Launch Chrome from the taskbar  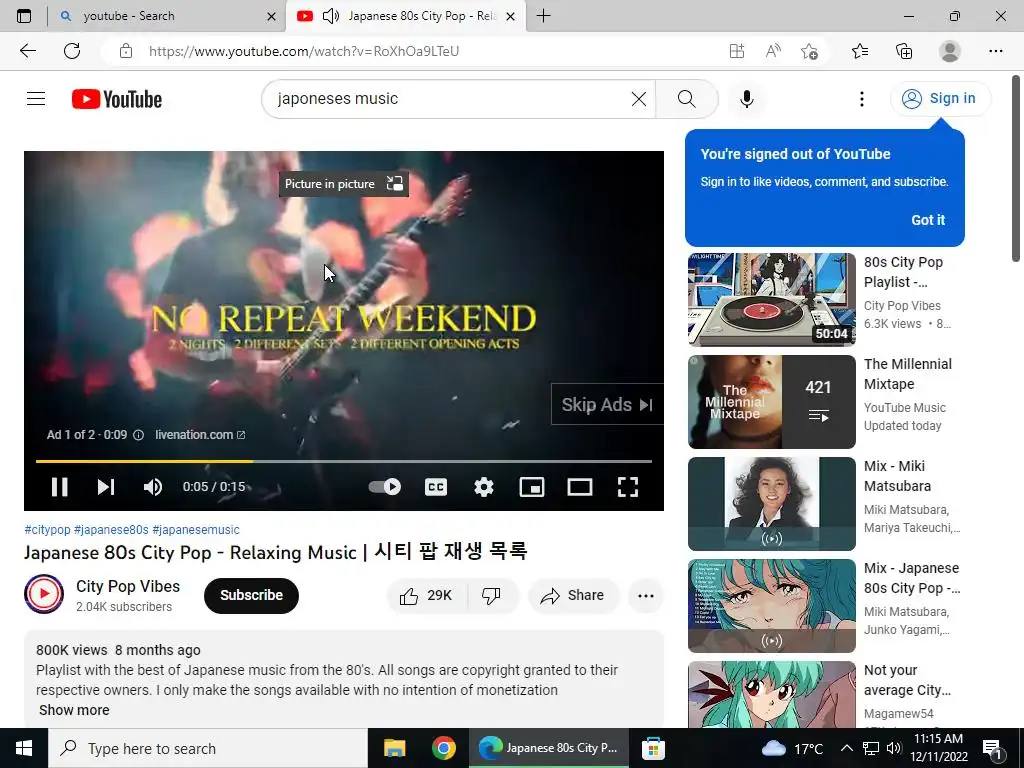pyautogui.click(x=443, y=748)
